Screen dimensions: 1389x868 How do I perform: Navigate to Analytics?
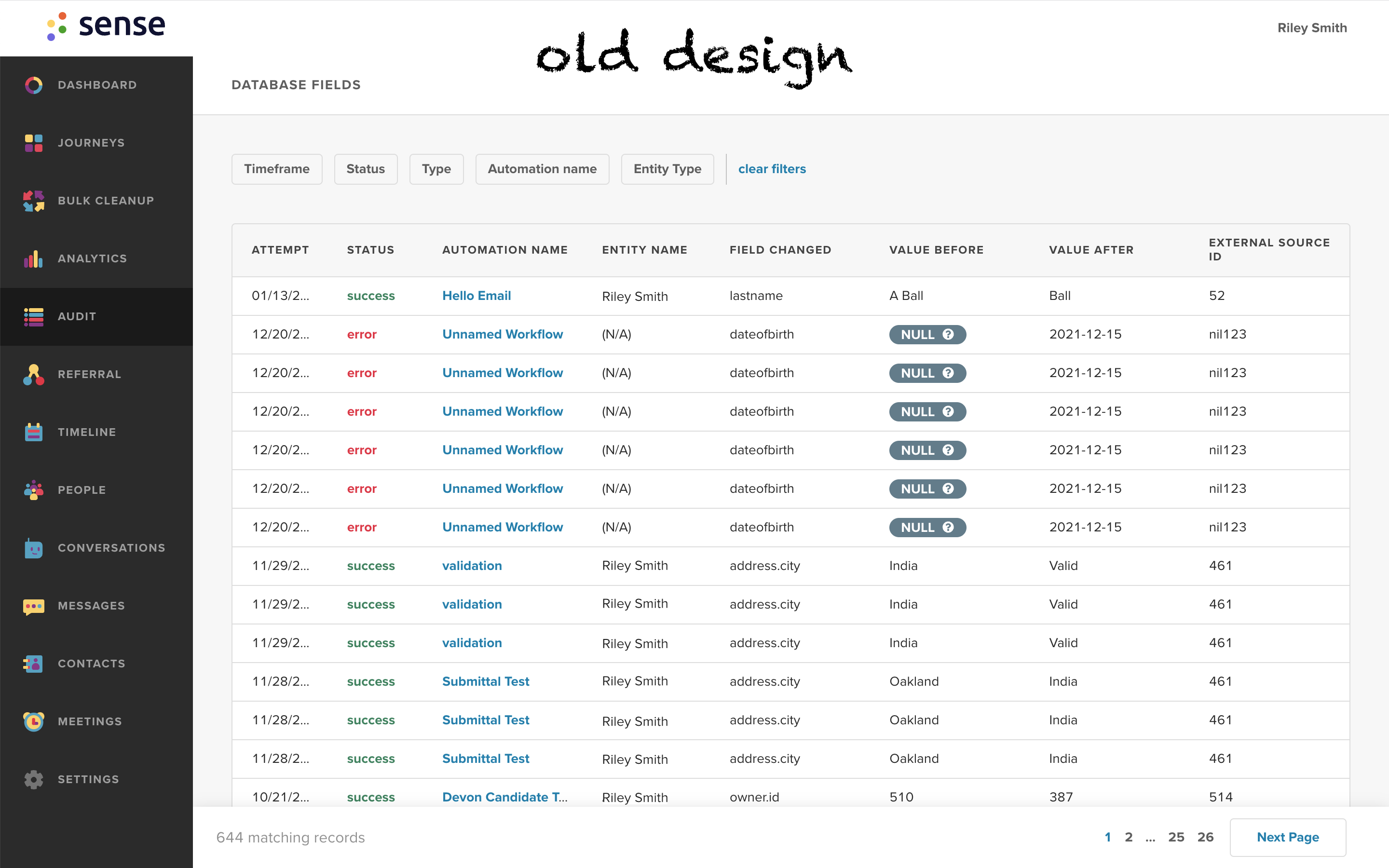96,259
